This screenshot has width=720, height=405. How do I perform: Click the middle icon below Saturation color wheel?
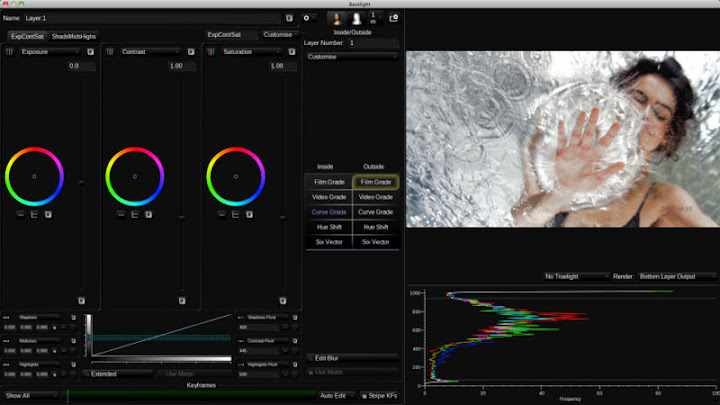[x=236, y=214]
